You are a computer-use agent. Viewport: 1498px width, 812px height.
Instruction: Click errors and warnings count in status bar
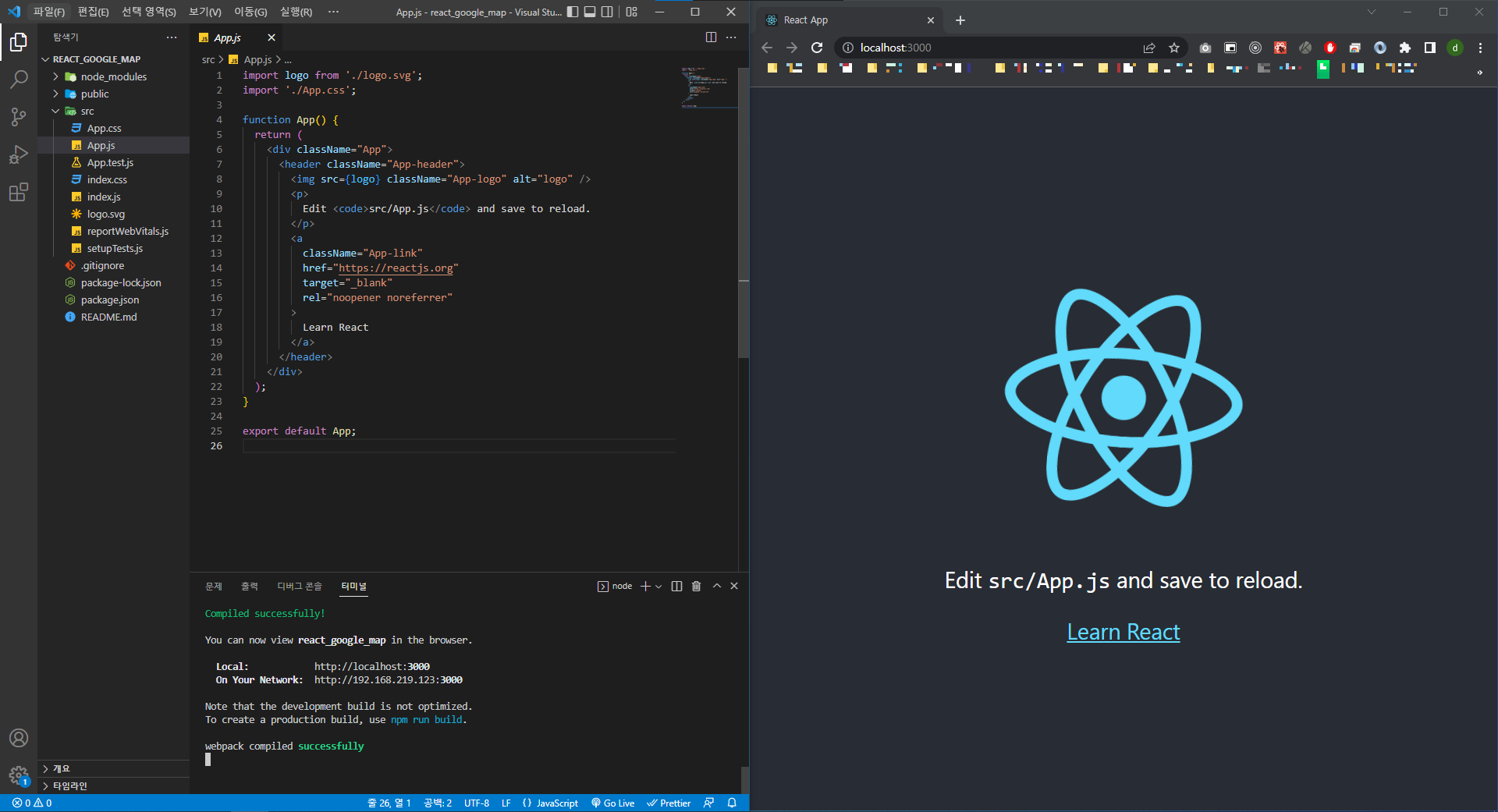(x=32, y=803)
